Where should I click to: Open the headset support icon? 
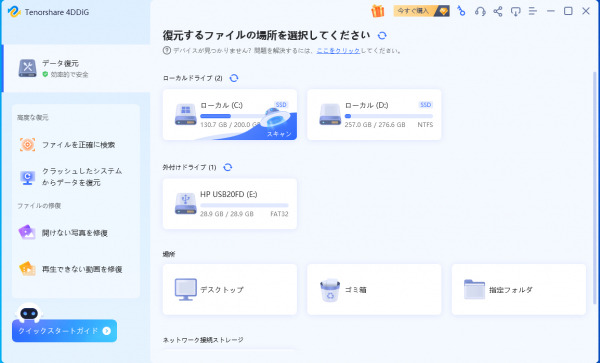[480, 11]
